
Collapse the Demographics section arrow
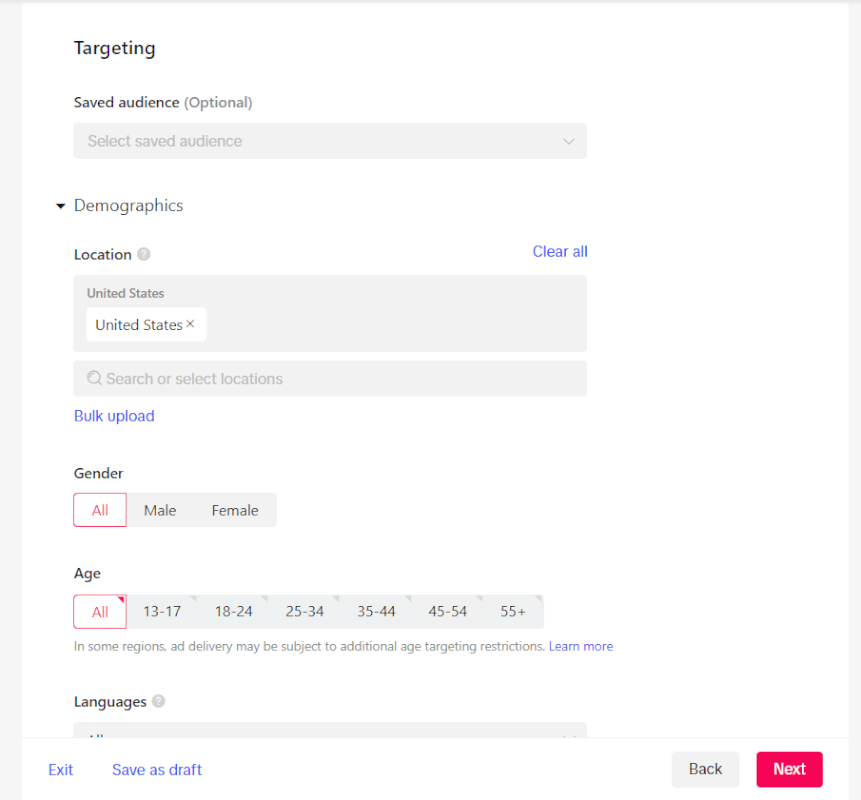pos(60,206)
